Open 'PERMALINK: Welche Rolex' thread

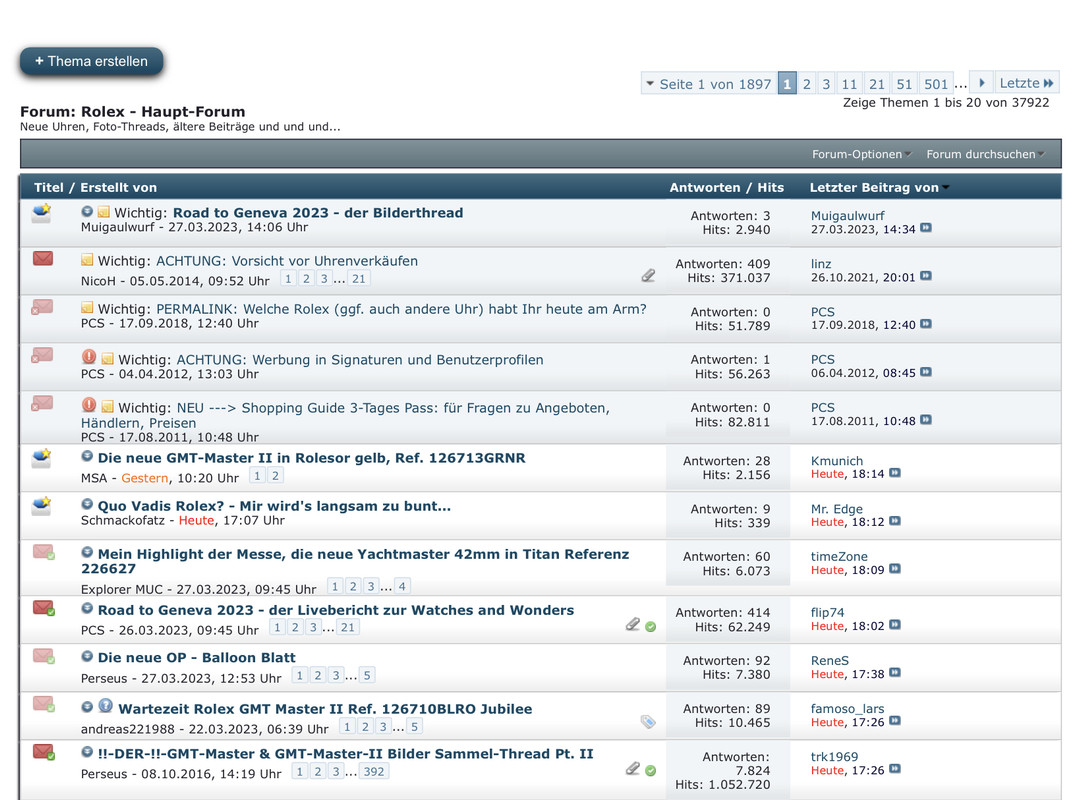401,309
